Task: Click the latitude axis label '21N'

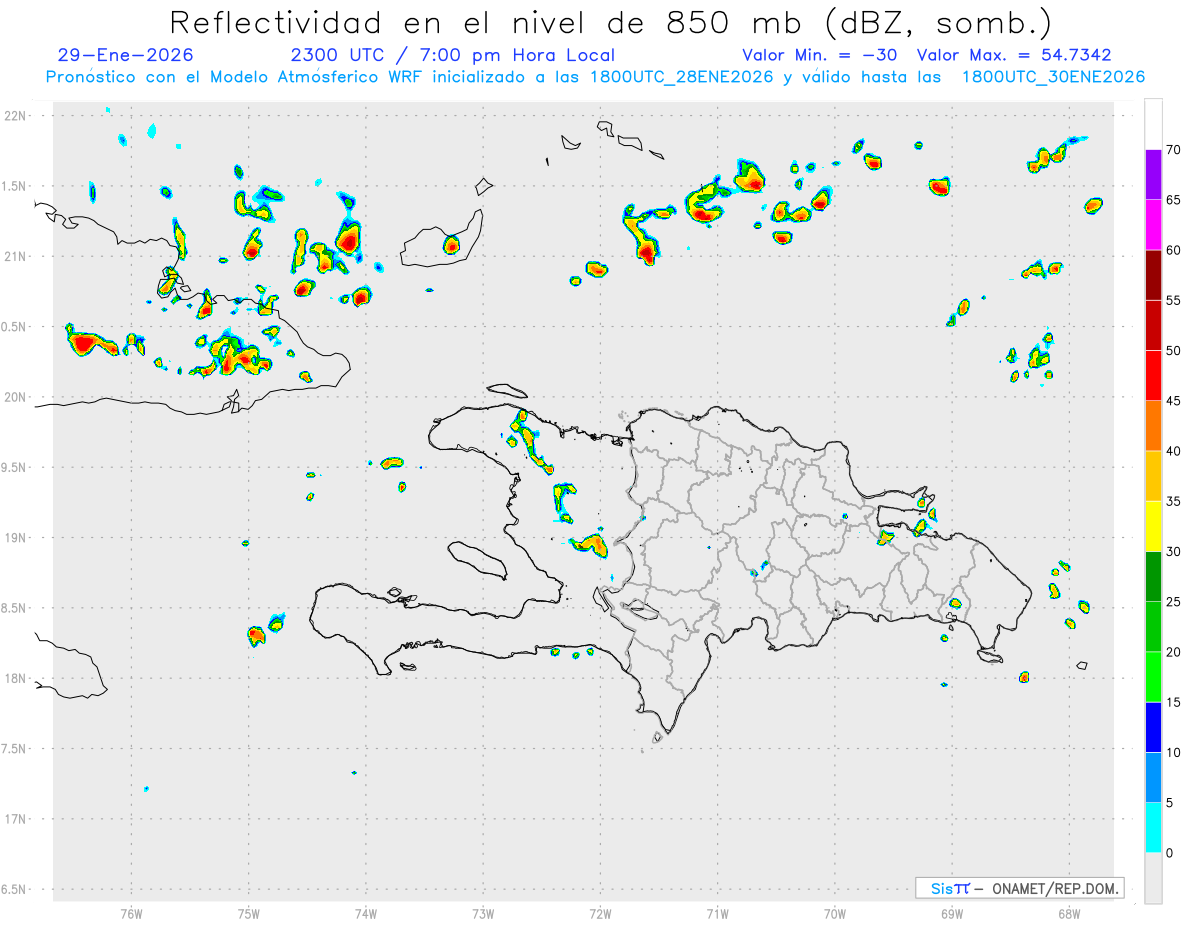Action: click(x=17, y=257)
